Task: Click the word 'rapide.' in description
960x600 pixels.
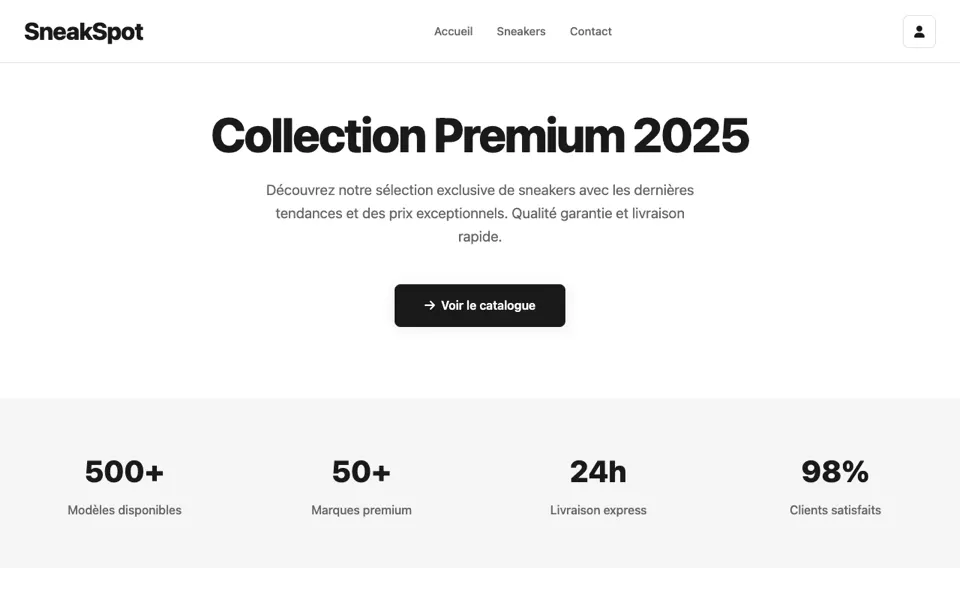Action: coord(480,236)
